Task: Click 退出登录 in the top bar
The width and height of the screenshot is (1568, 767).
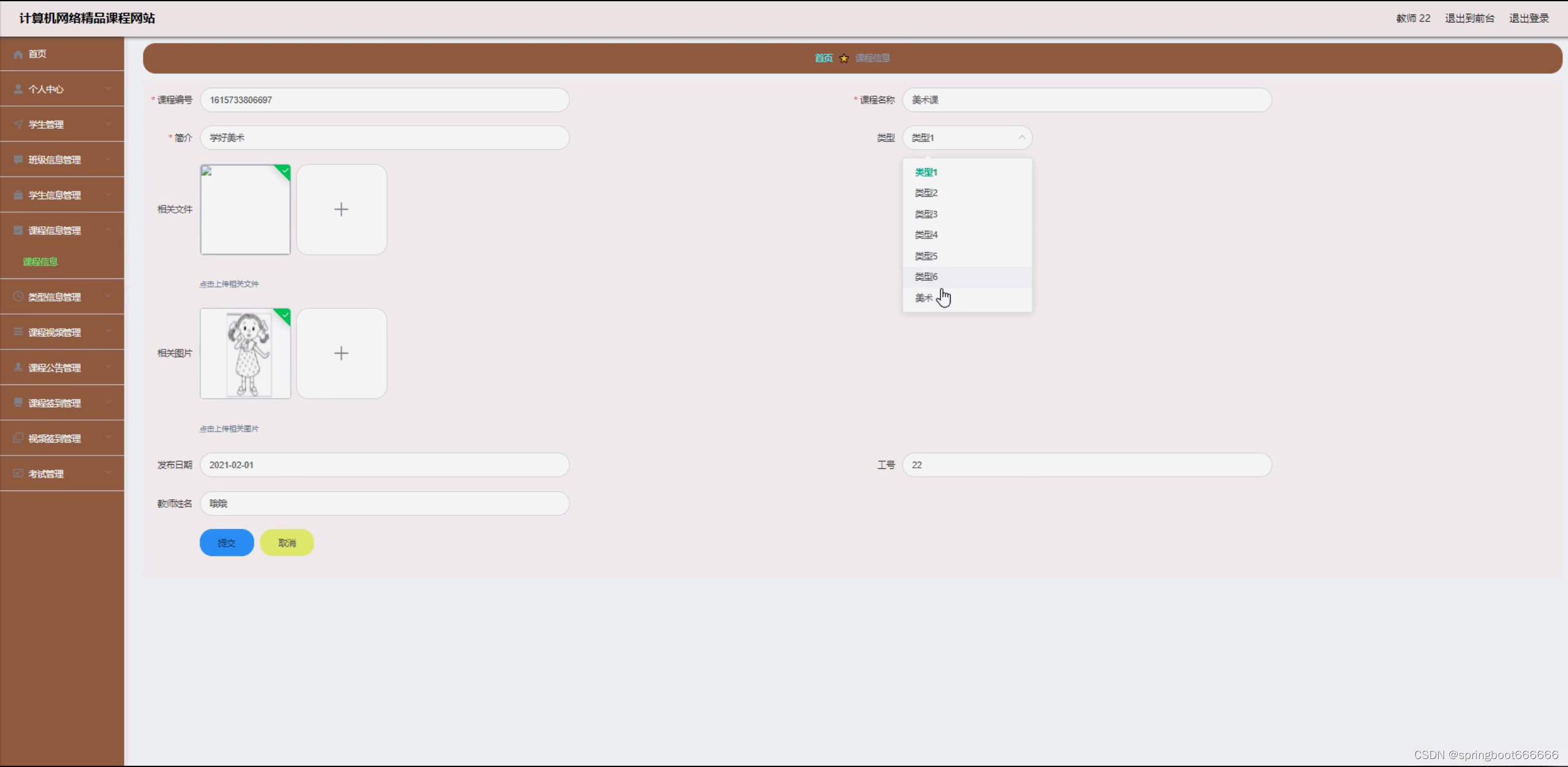Action: click(x=1528, y=18)
